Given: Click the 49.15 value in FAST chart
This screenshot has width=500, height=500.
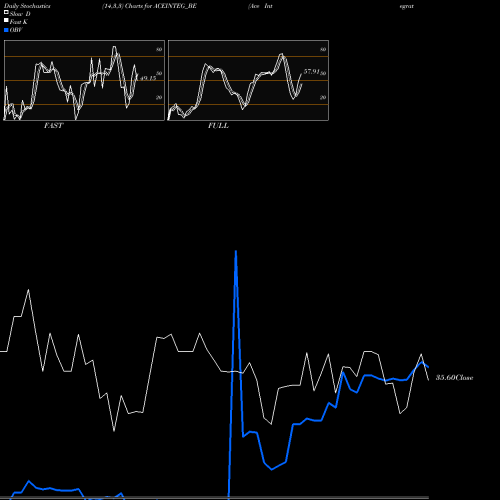Looking at the screenshot, I should click(x=148, y=78).
